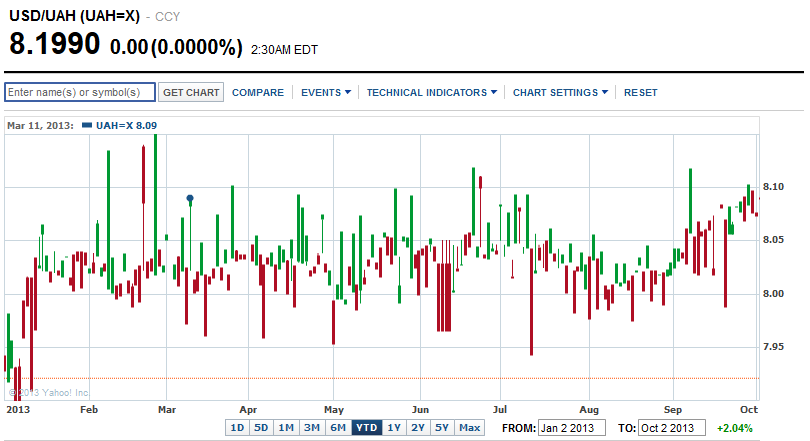Choose the 1Y time range
This screenshot has width=810, height=441.
pos(394,428)
